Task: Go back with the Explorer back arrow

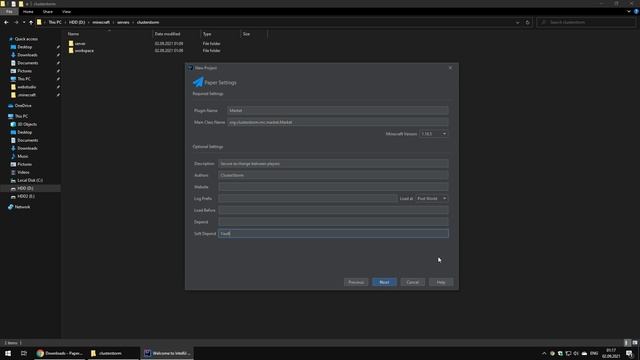Action: click(x=6, y=22)
